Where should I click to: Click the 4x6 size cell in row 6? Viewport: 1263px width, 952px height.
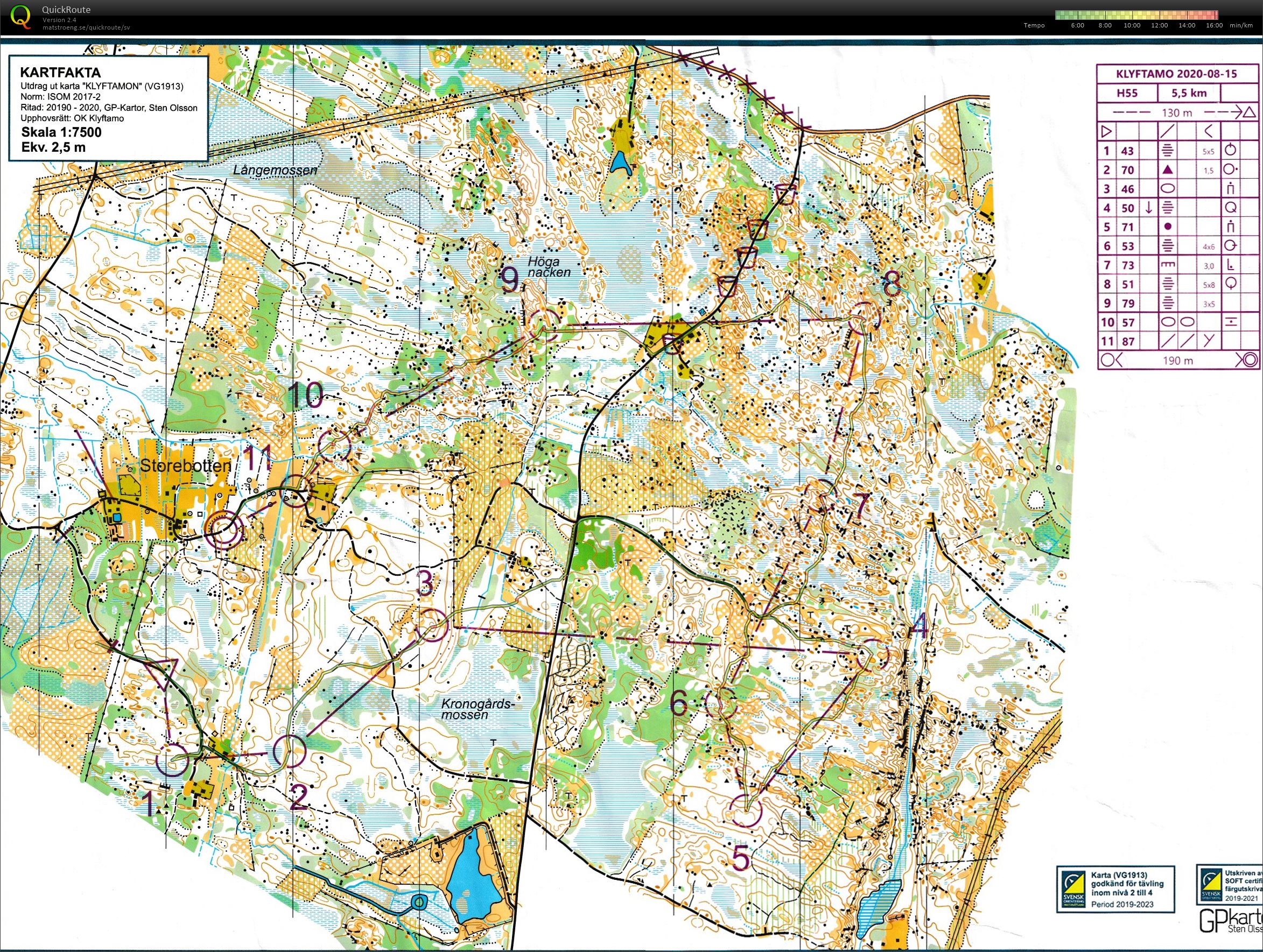pyautogui.click(x=1209, y=246)
